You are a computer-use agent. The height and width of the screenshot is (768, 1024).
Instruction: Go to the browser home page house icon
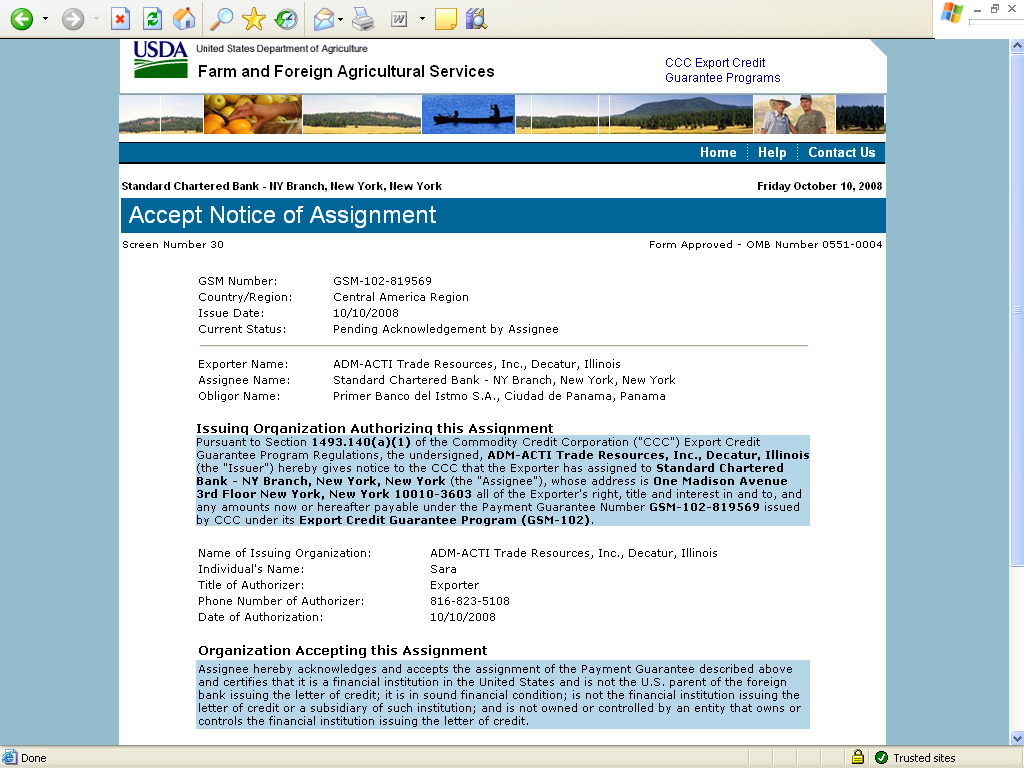click(184, 19)
